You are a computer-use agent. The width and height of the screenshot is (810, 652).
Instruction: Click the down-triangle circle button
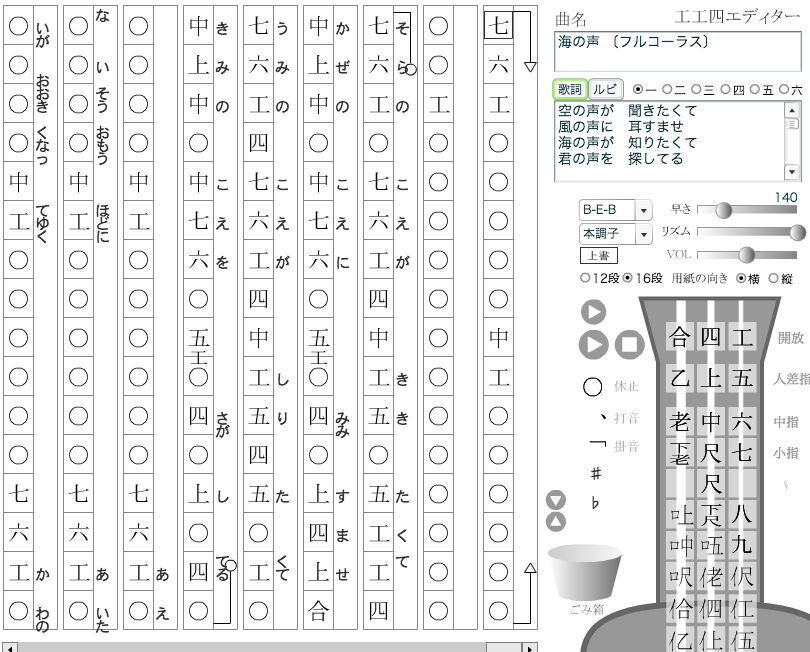[x=555, y=500]
